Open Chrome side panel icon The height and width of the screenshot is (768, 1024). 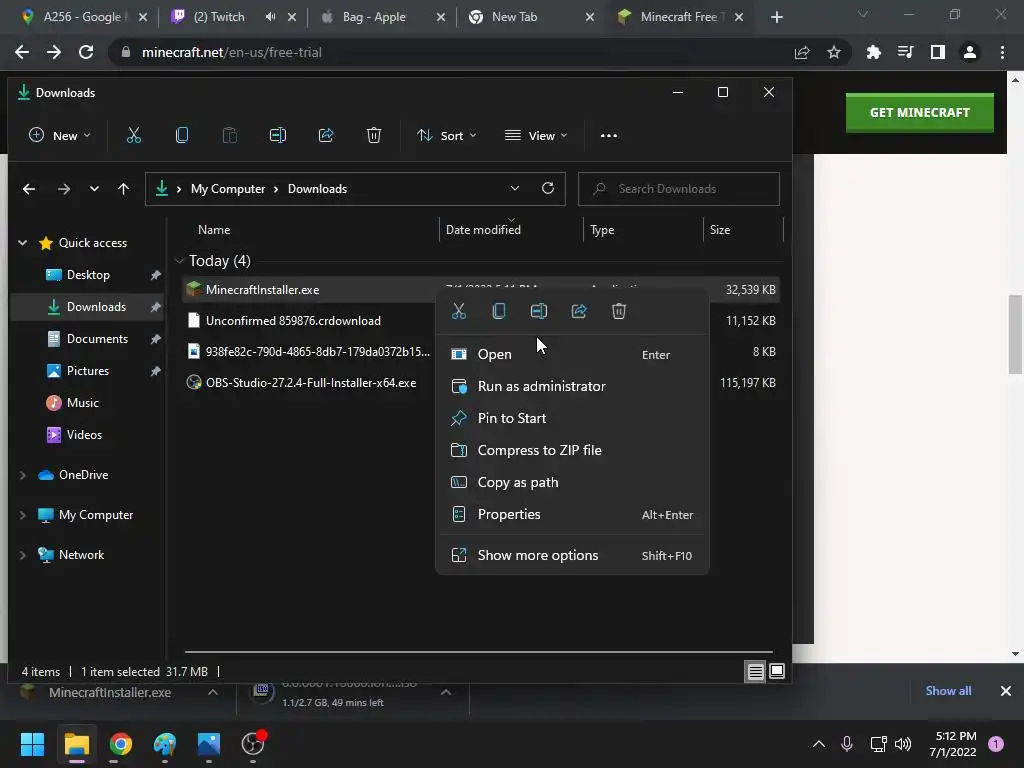[x=938, y=52]
